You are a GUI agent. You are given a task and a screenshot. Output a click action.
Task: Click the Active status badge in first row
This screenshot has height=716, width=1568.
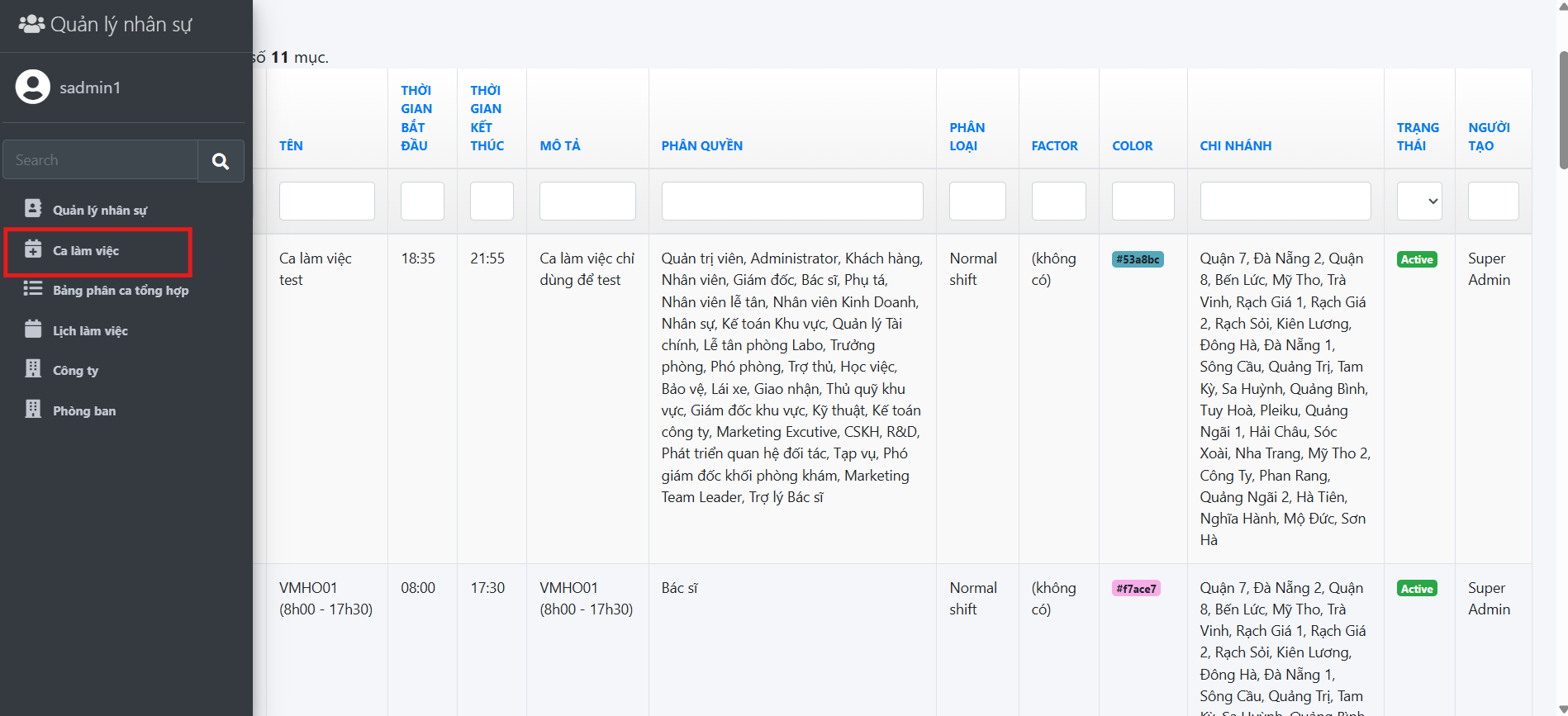click(x=1417, y=259)
